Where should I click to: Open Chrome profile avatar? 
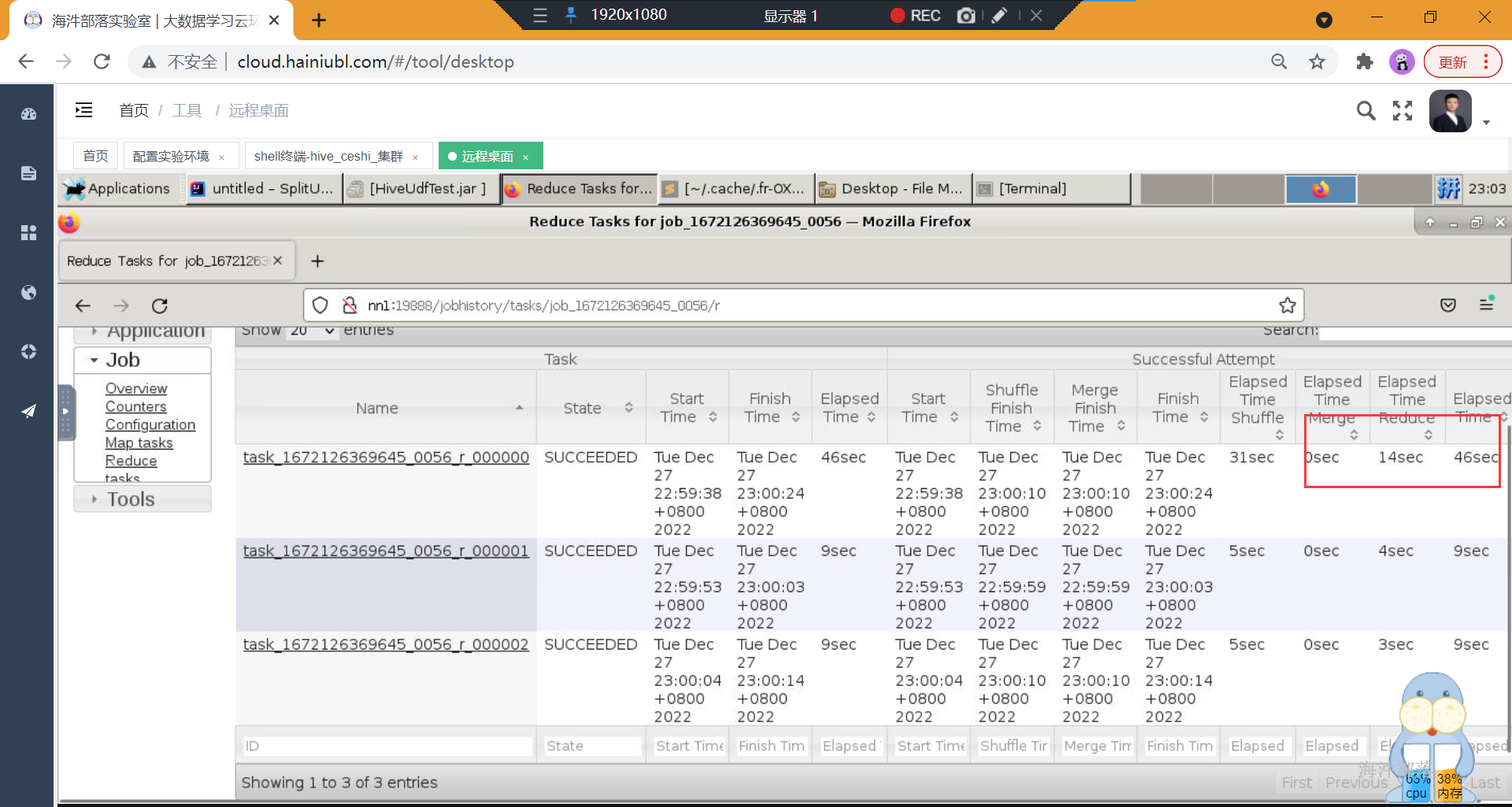point(1402,61)
